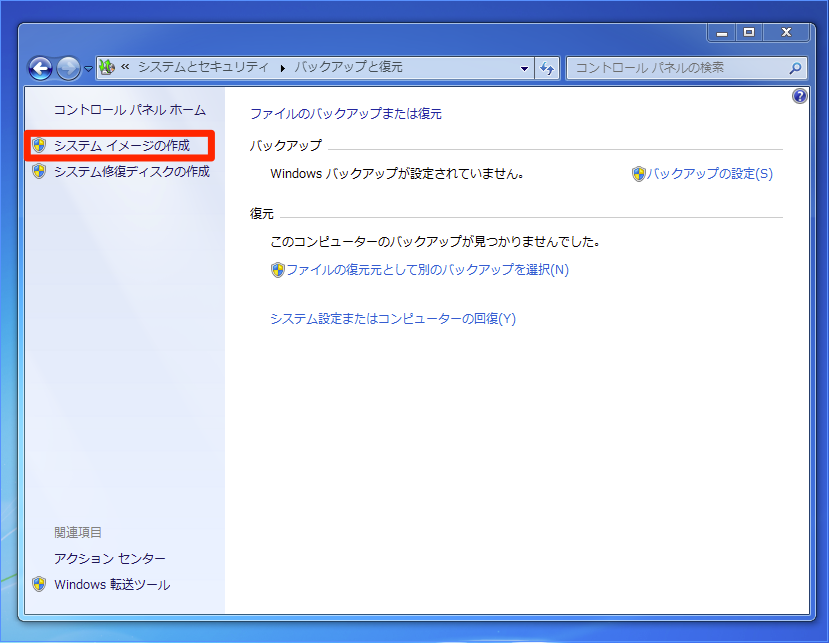Open the recent pages dropdown arrow

pyautogui.click(x=88, y=69)
